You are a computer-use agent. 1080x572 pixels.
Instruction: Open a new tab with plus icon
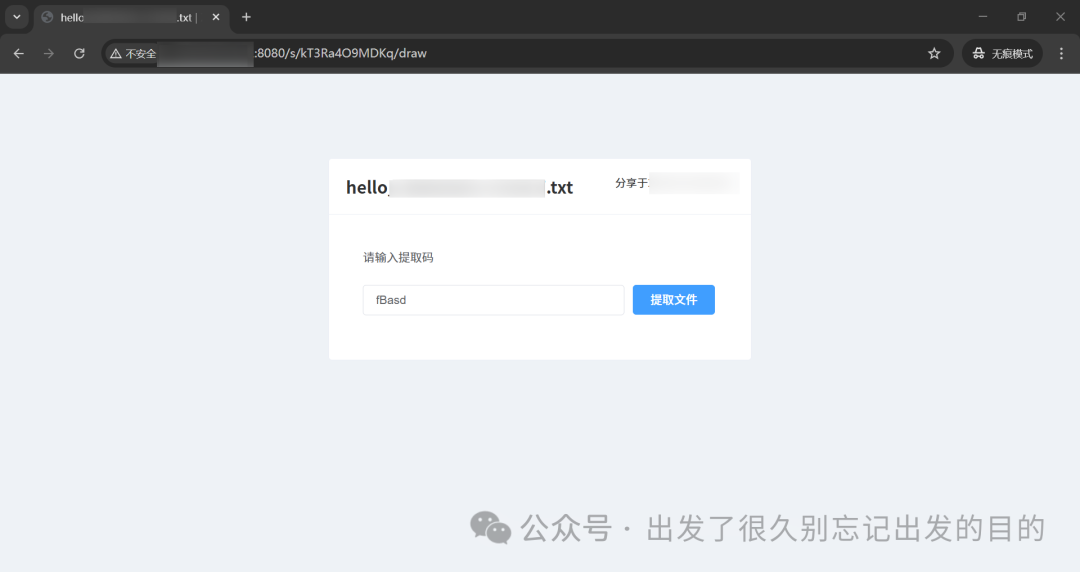tap(246, 17)
